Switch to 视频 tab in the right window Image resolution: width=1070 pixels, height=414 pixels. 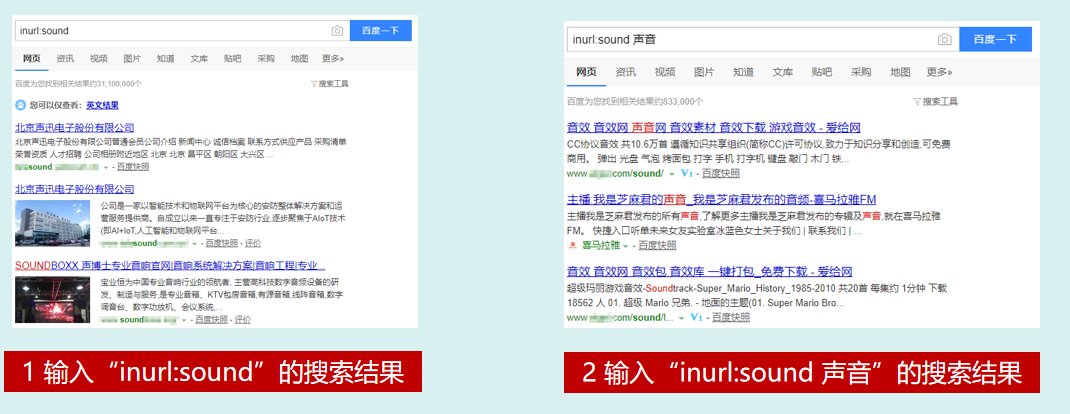[665, 72]
